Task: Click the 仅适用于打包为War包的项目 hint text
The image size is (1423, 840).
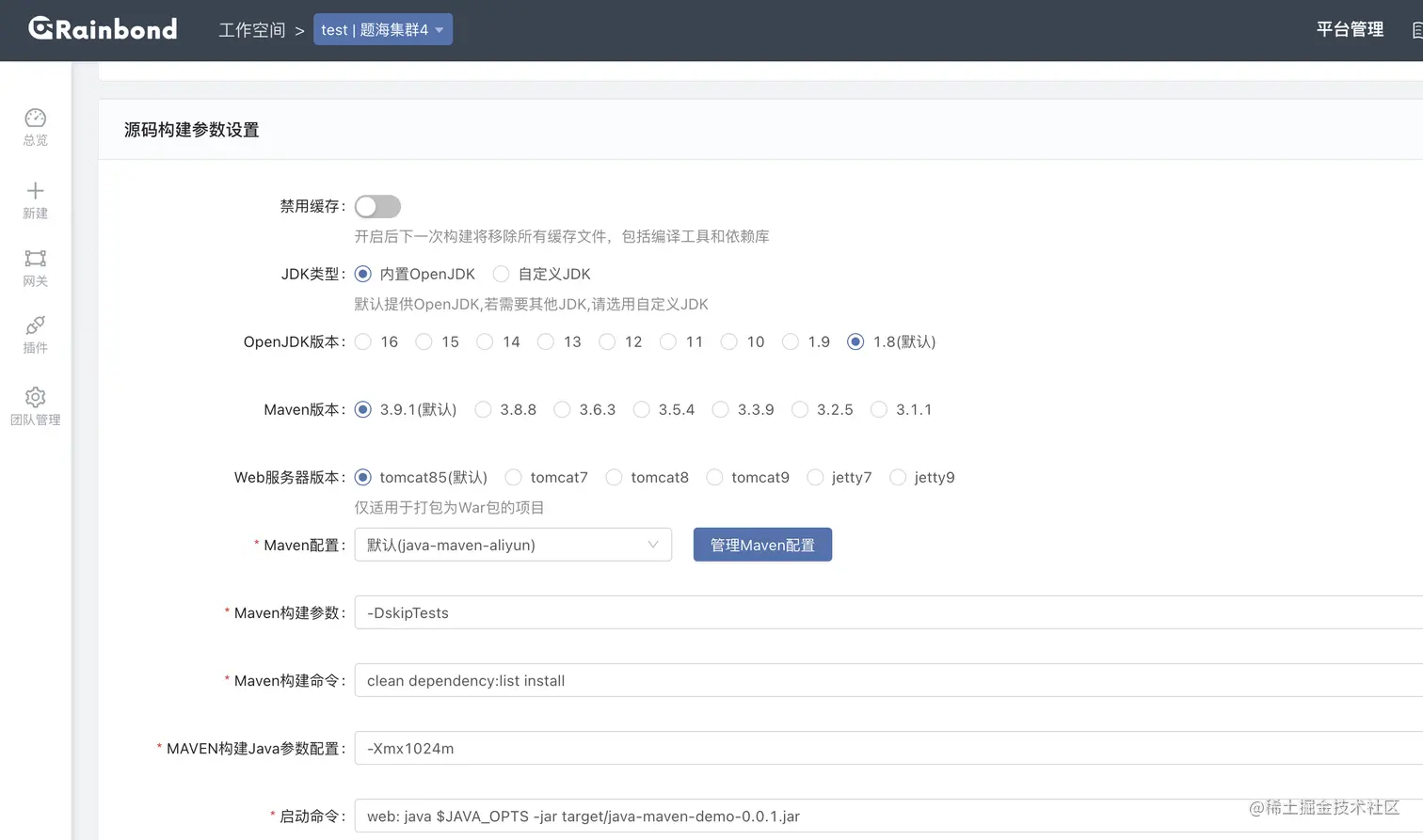Action: (x=449, y=507)
